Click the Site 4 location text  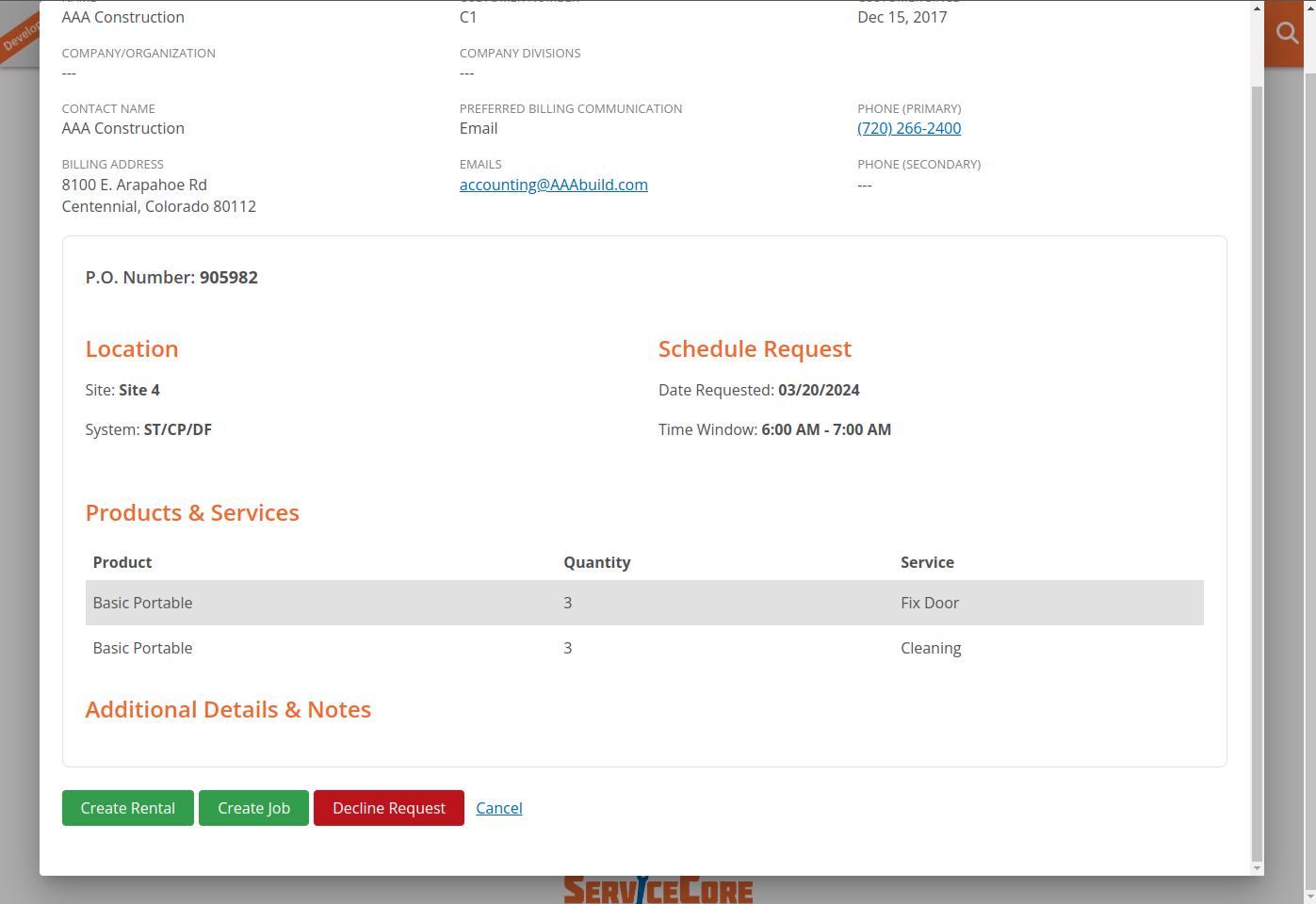point(122,390)
